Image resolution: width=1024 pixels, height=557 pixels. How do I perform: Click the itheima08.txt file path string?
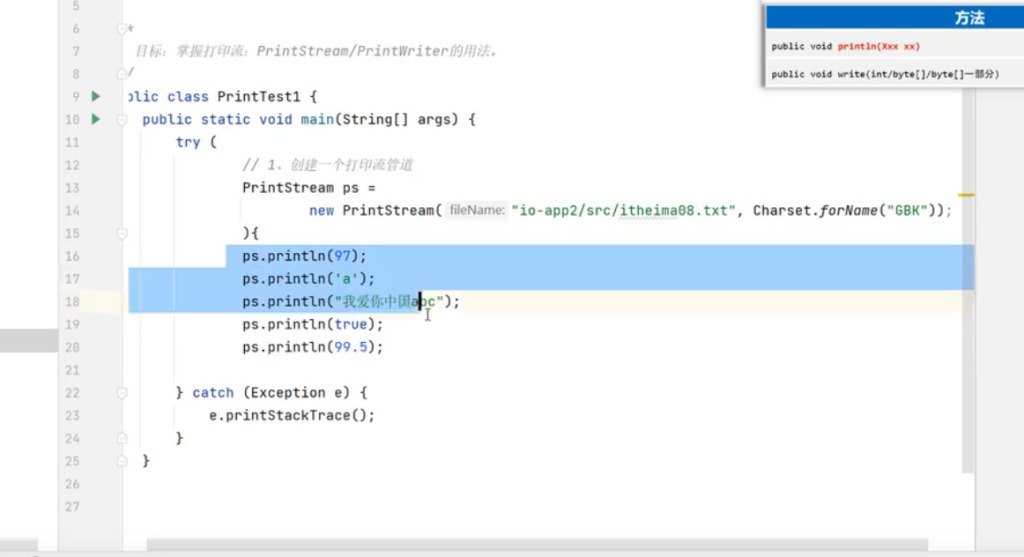pyautogui.click(x=623, y=211)
